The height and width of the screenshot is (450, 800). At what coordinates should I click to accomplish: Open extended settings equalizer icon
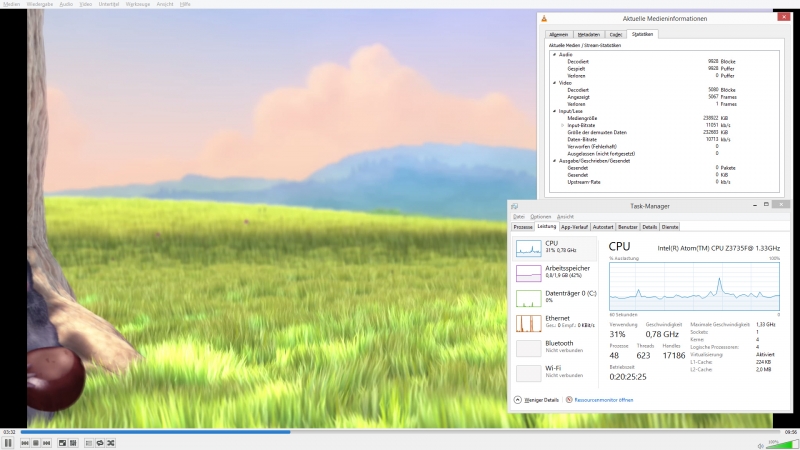click(73, 443)
